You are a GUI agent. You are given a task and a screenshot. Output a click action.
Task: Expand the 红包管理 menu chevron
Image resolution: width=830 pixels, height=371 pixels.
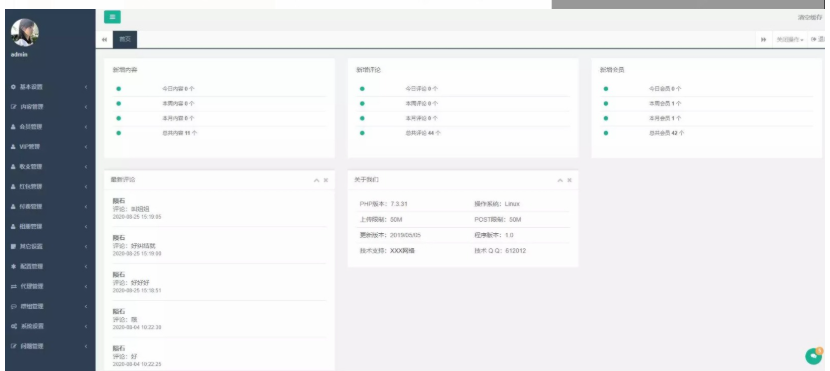click(x=86, y=187)
